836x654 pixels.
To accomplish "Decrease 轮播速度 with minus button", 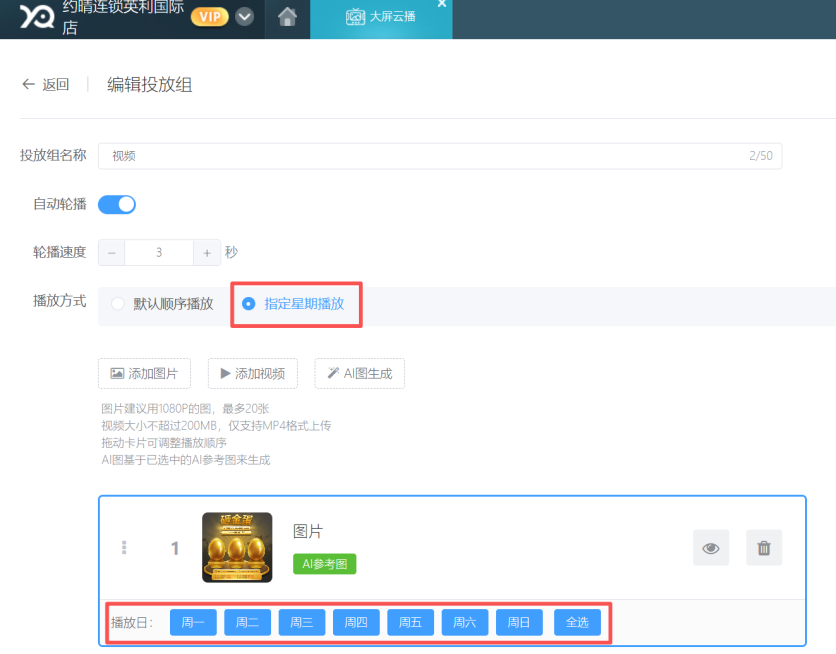I will [x=111, y=253].
